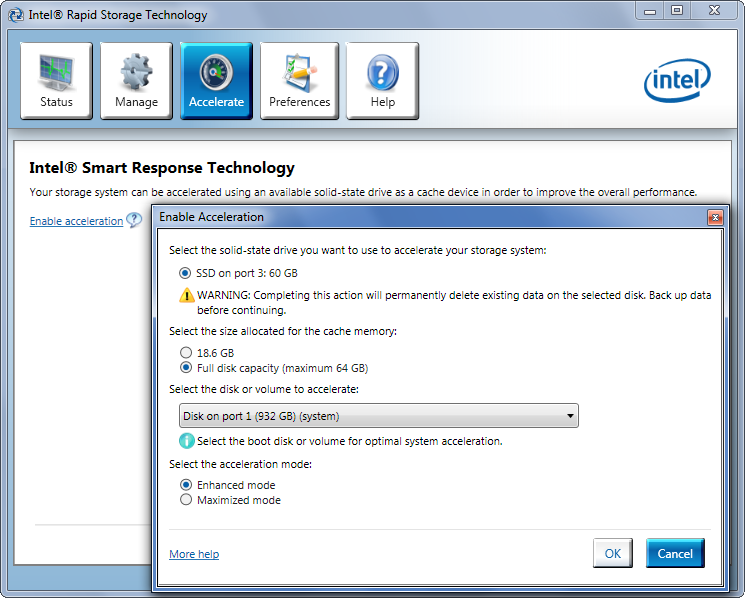Select Enhanced mode acceleration
745x598 pixels.
[x=185, y=485]
